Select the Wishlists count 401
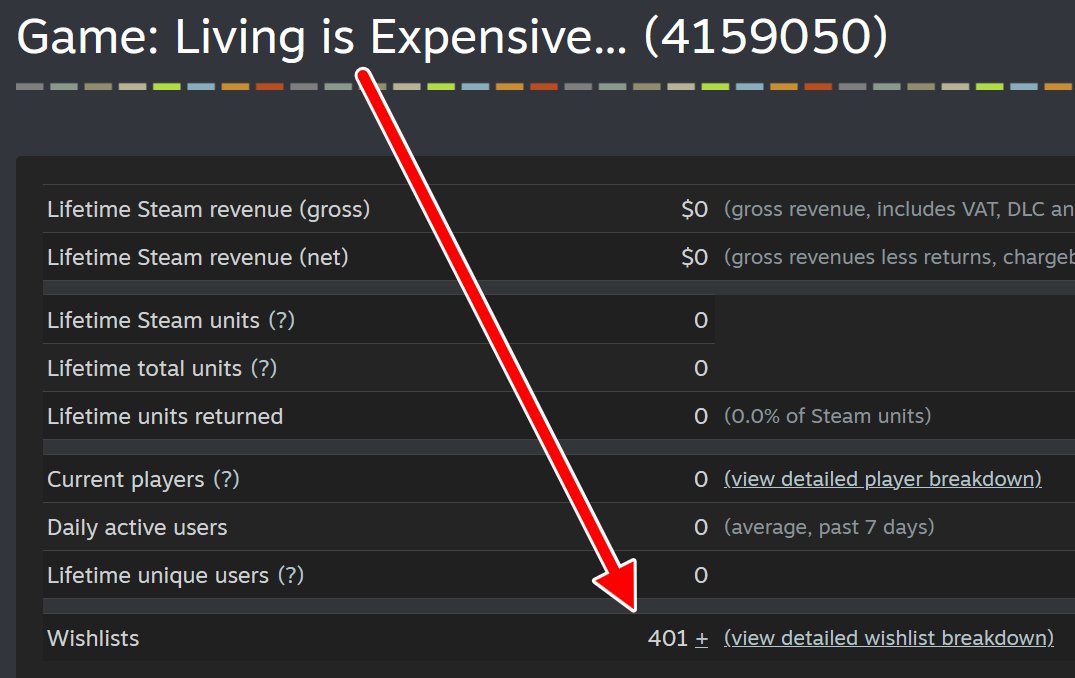This screenshot has width=1075, height=678. click(668, 638)
